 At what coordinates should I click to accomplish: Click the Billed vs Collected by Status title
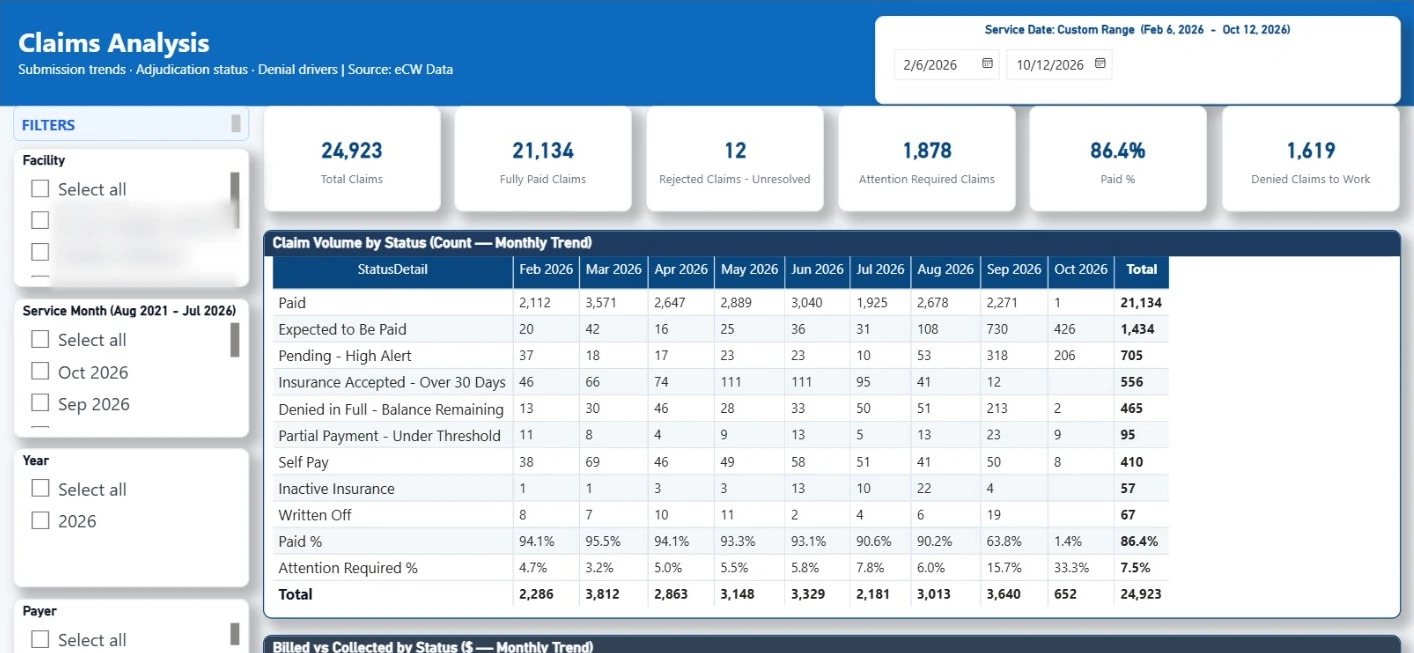433,646
